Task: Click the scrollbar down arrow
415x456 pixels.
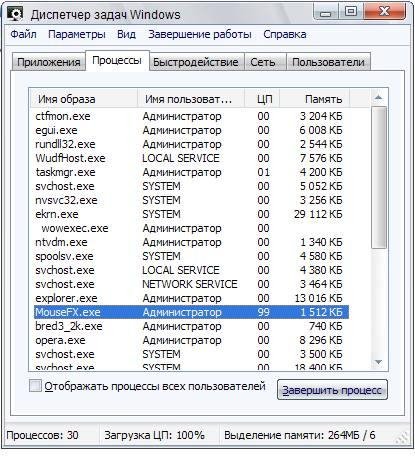Action: [378, 362]
